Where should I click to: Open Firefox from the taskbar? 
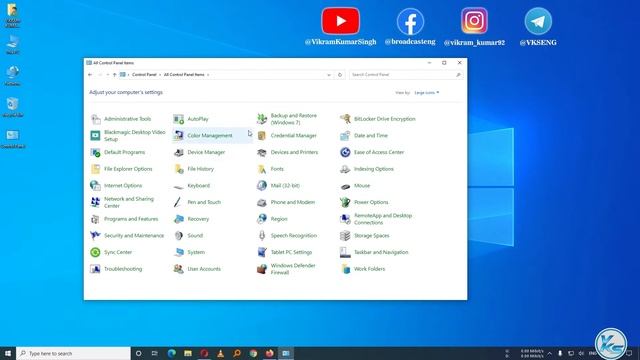[269, 353]
